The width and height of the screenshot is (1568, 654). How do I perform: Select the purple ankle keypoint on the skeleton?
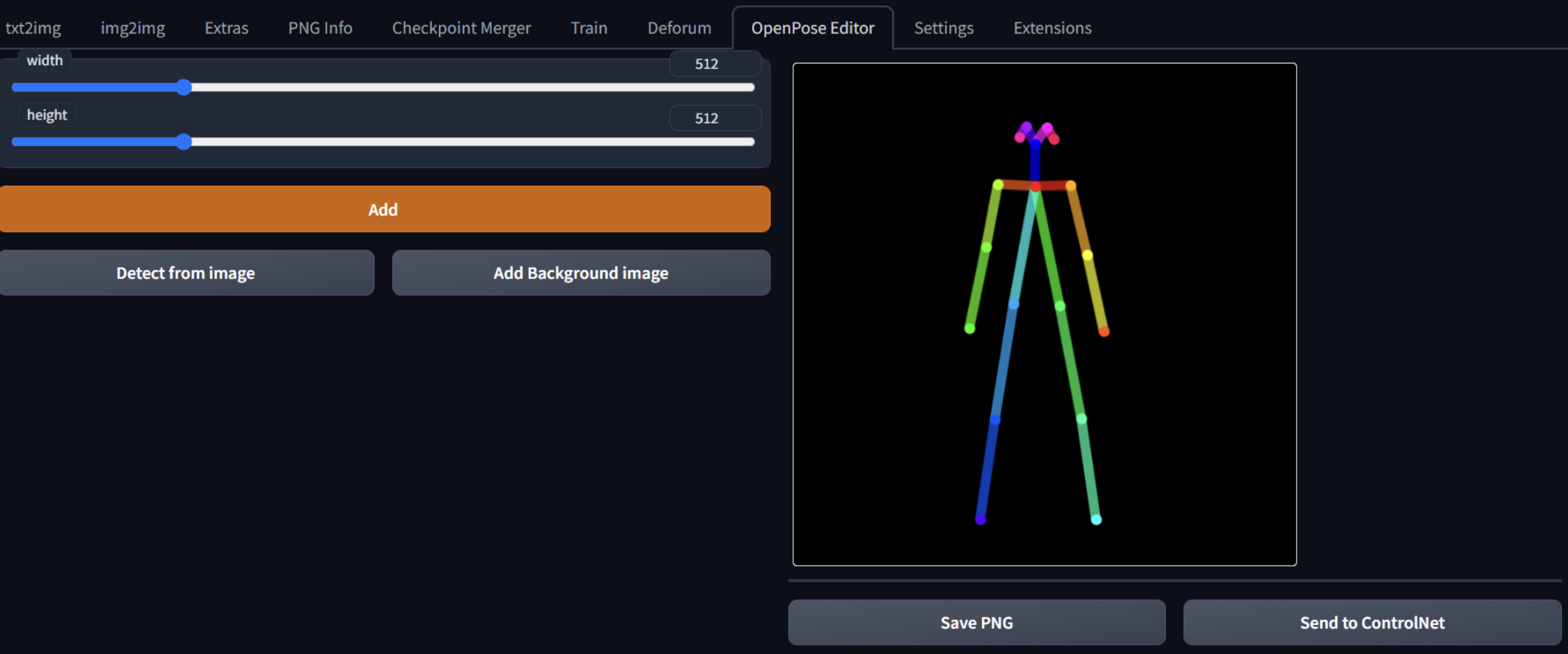click(x=980, y=520)
